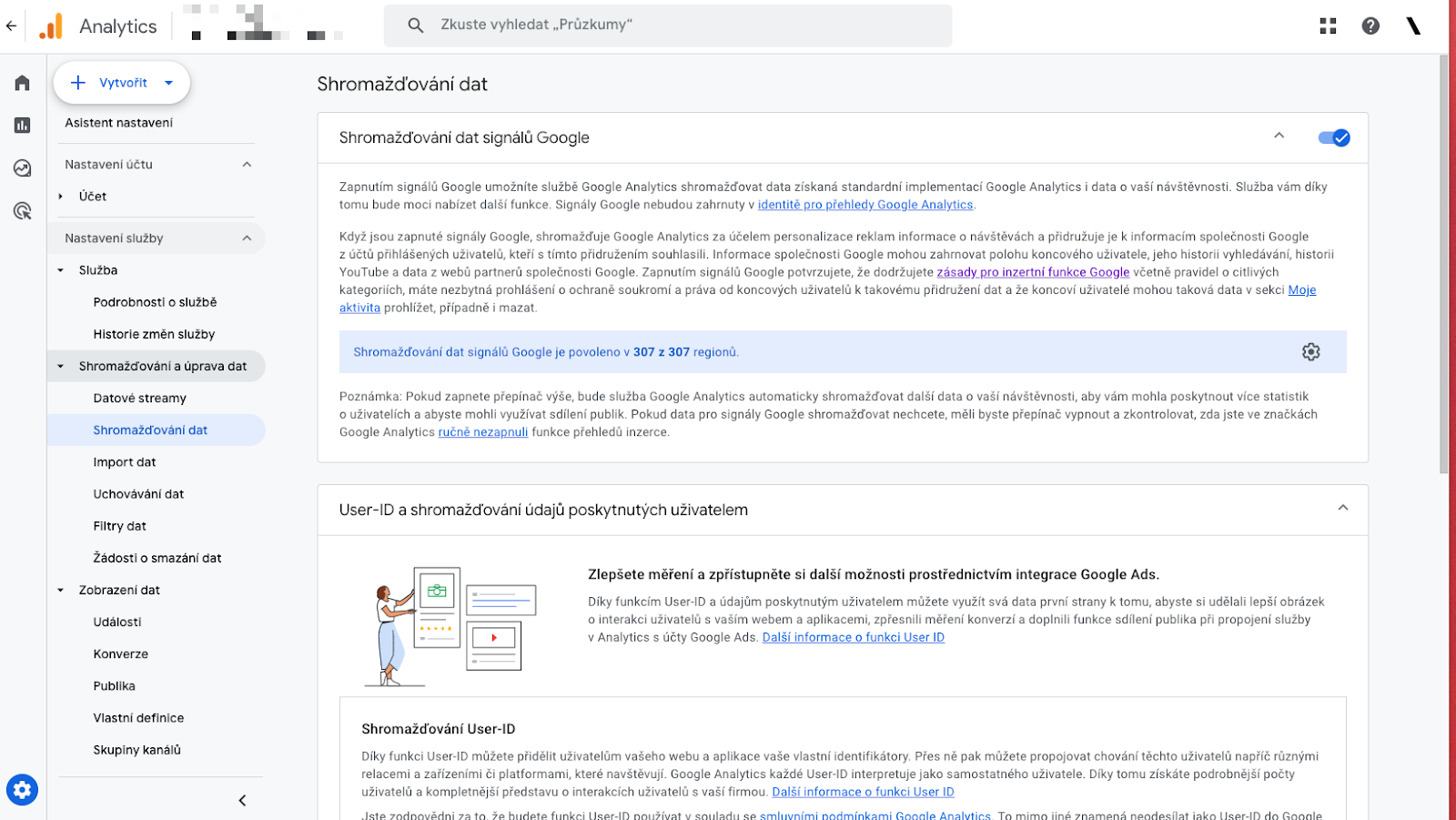
Task: Collapse Shromažďování dat signálů Google card
Action: tap(1279, 136)
